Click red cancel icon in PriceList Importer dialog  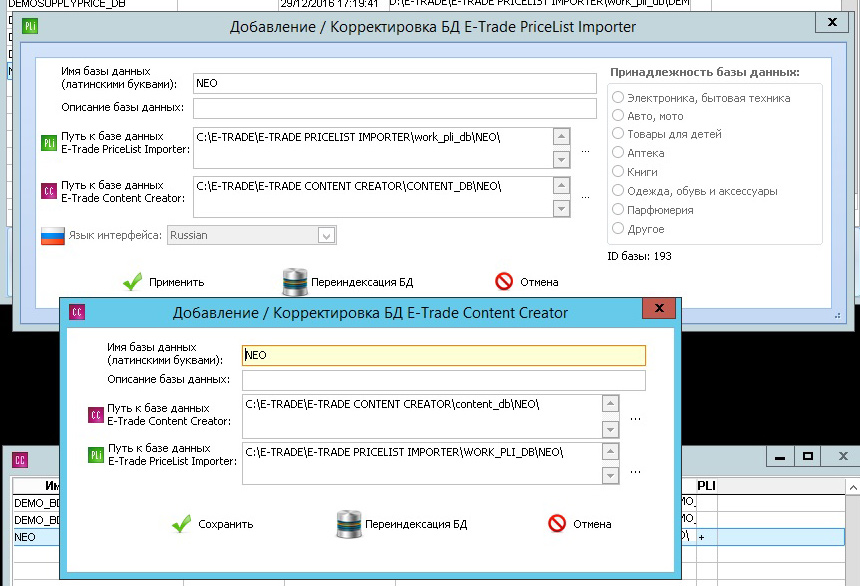click(x=503, y=281)
